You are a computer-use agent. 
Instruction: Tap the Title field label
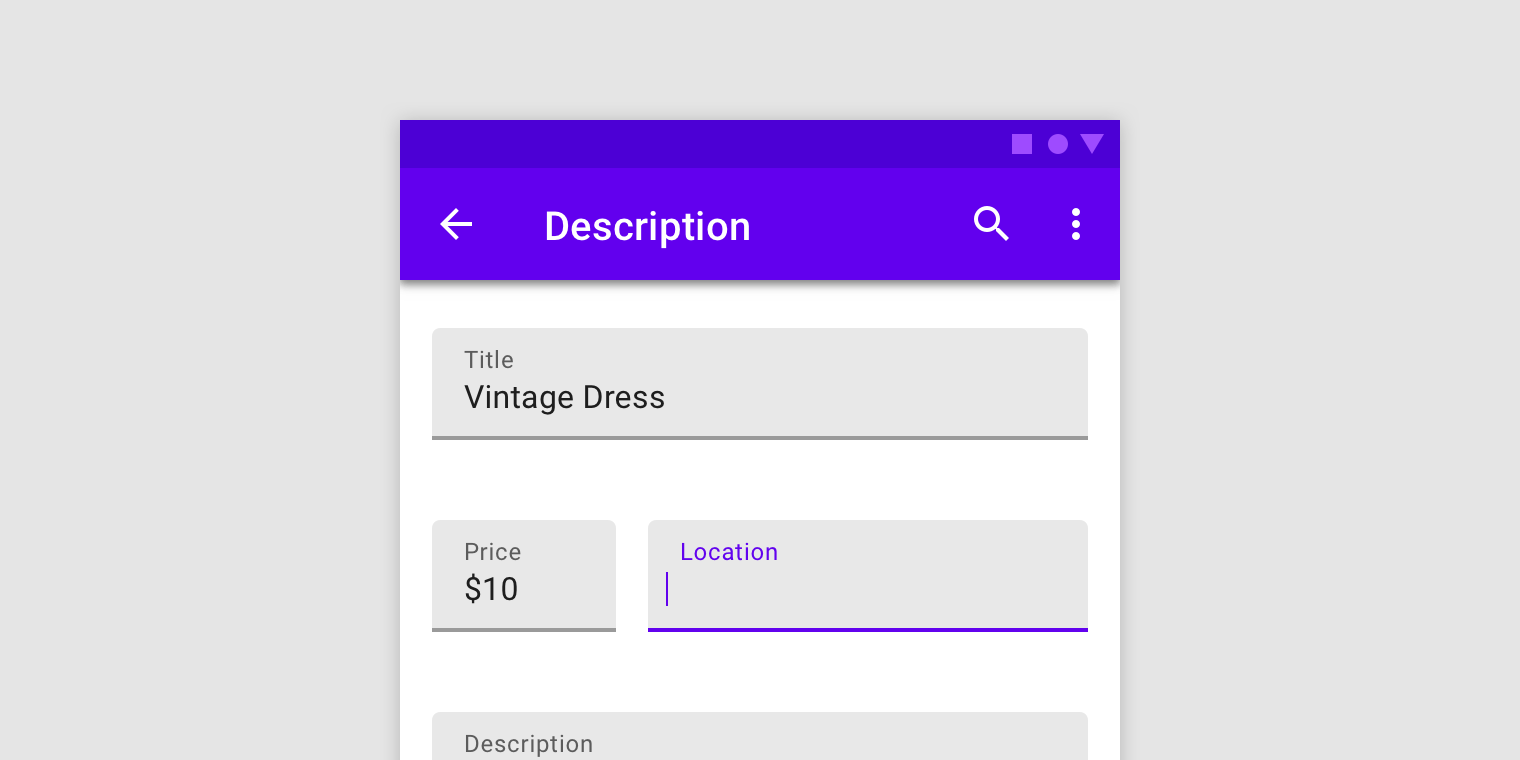[x=488, y=360]
